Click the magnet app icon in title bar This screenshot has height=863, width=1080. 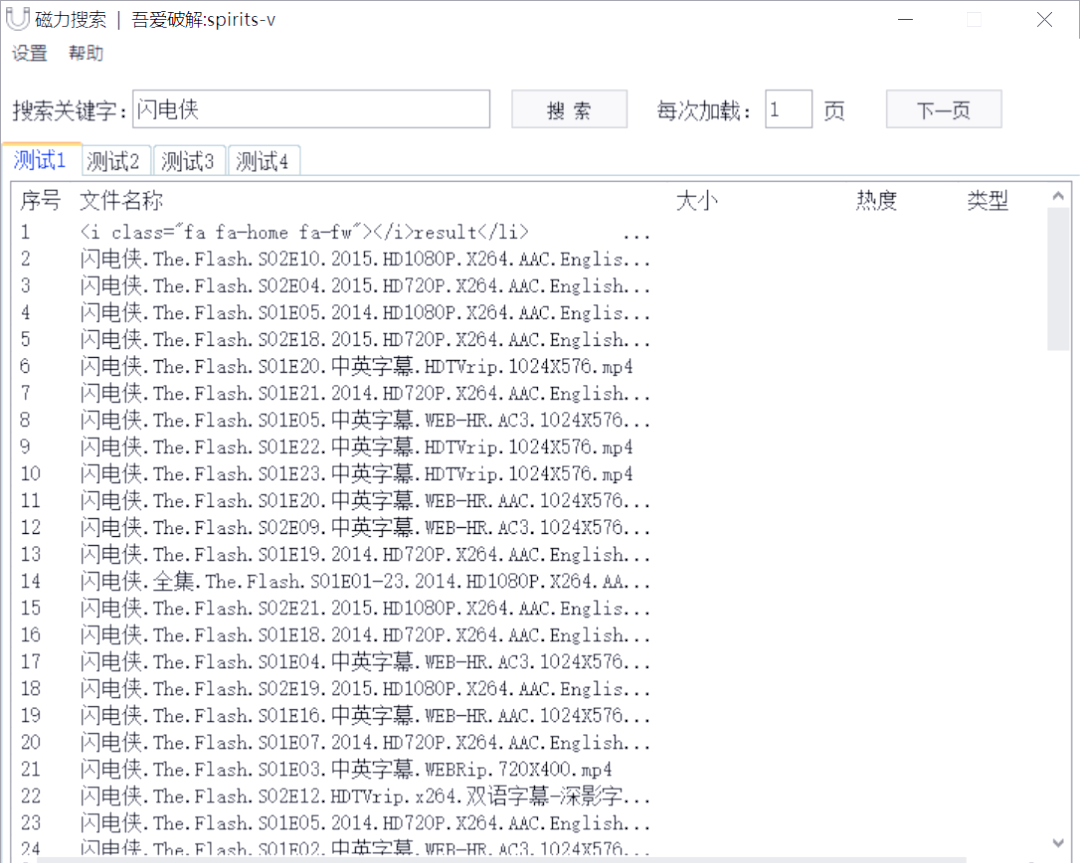[x=16, y=19]
